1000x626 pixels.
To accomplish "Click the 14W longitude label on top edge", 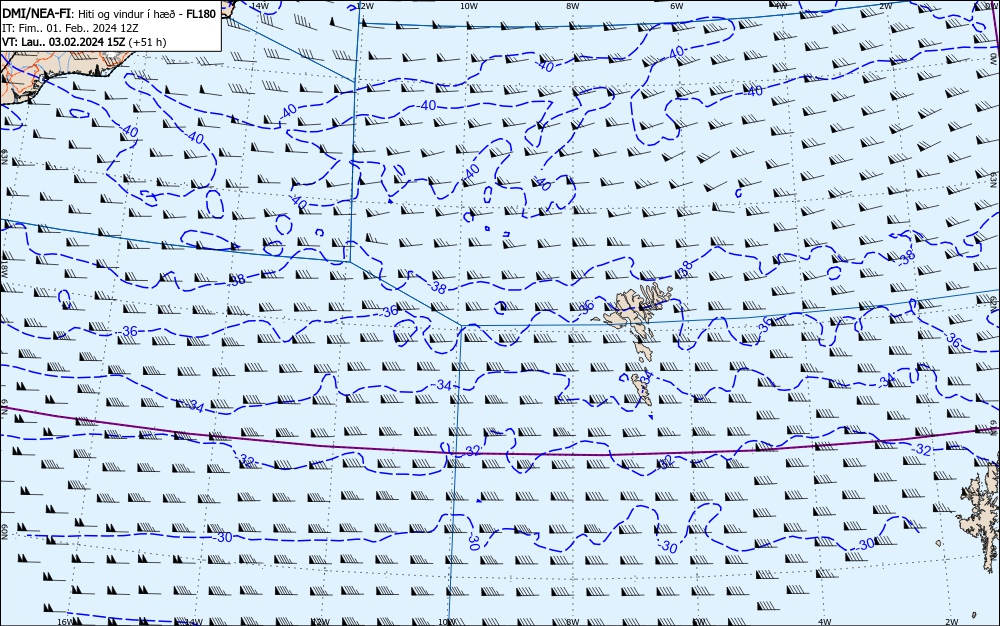I will (x=259, y=5).
